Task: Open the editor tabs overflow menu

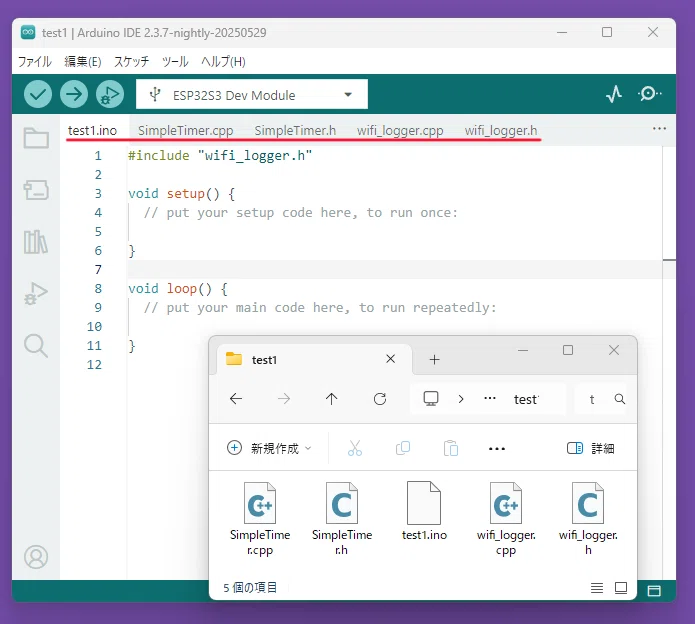Action: 660,129
